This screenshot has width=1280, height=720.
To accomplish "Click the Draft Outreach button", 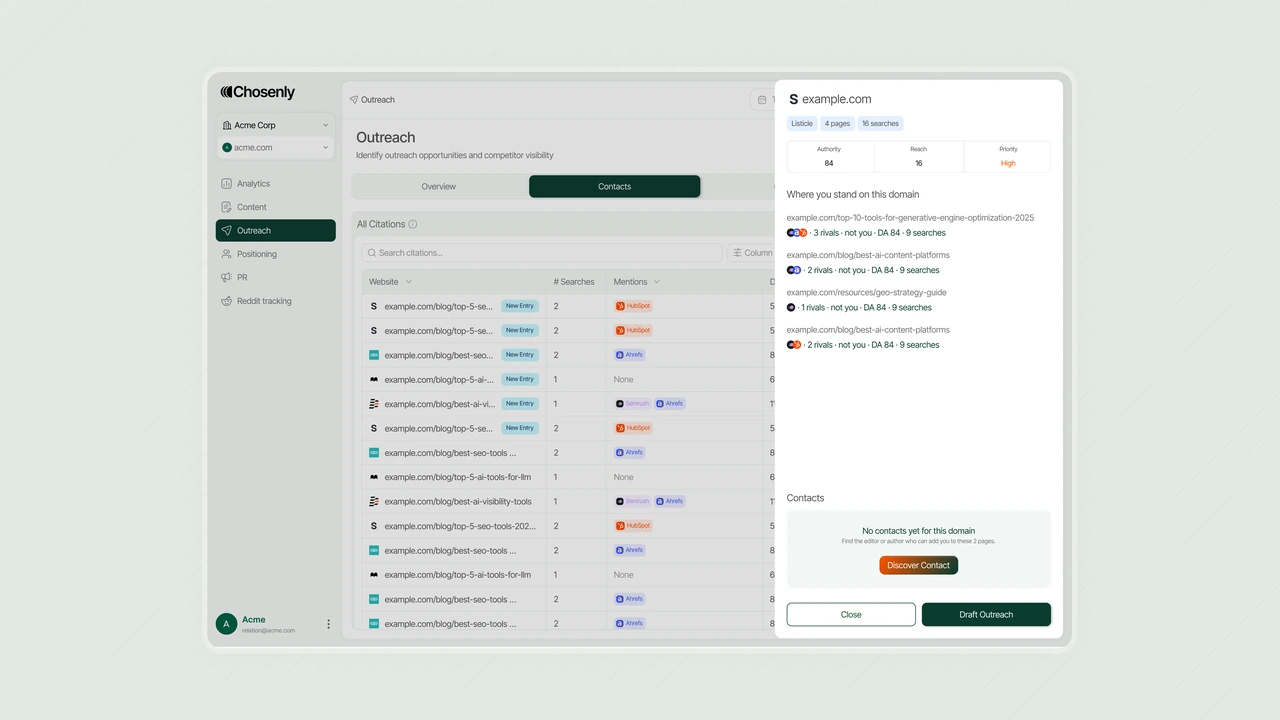I will click(986, 614).
